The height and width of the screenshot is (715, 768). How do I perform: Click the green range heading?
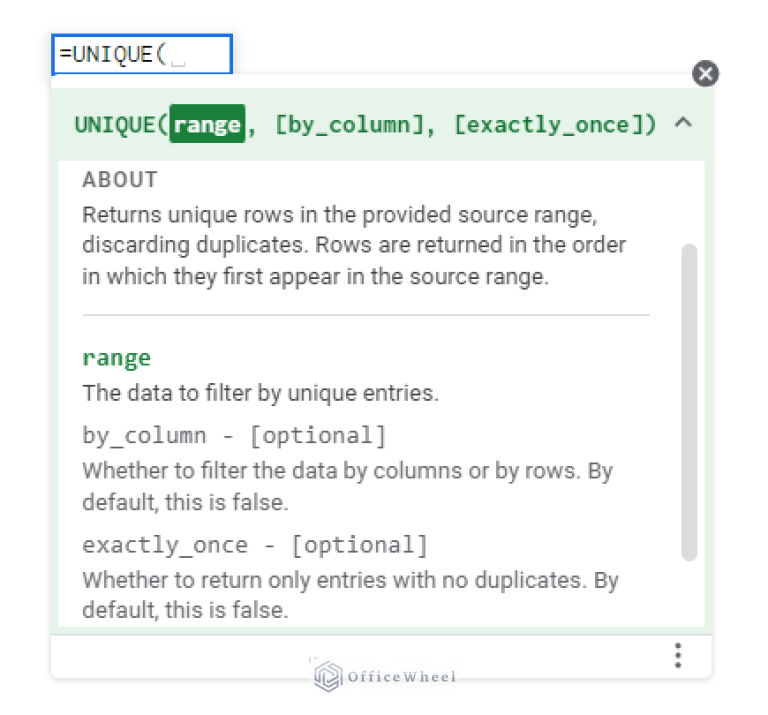[117, 358]
